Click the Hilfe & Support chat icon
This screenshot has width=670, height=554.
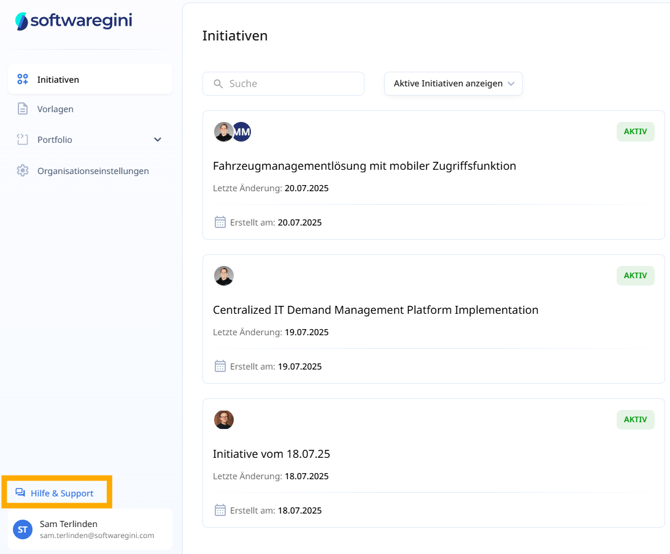point(20,493)
